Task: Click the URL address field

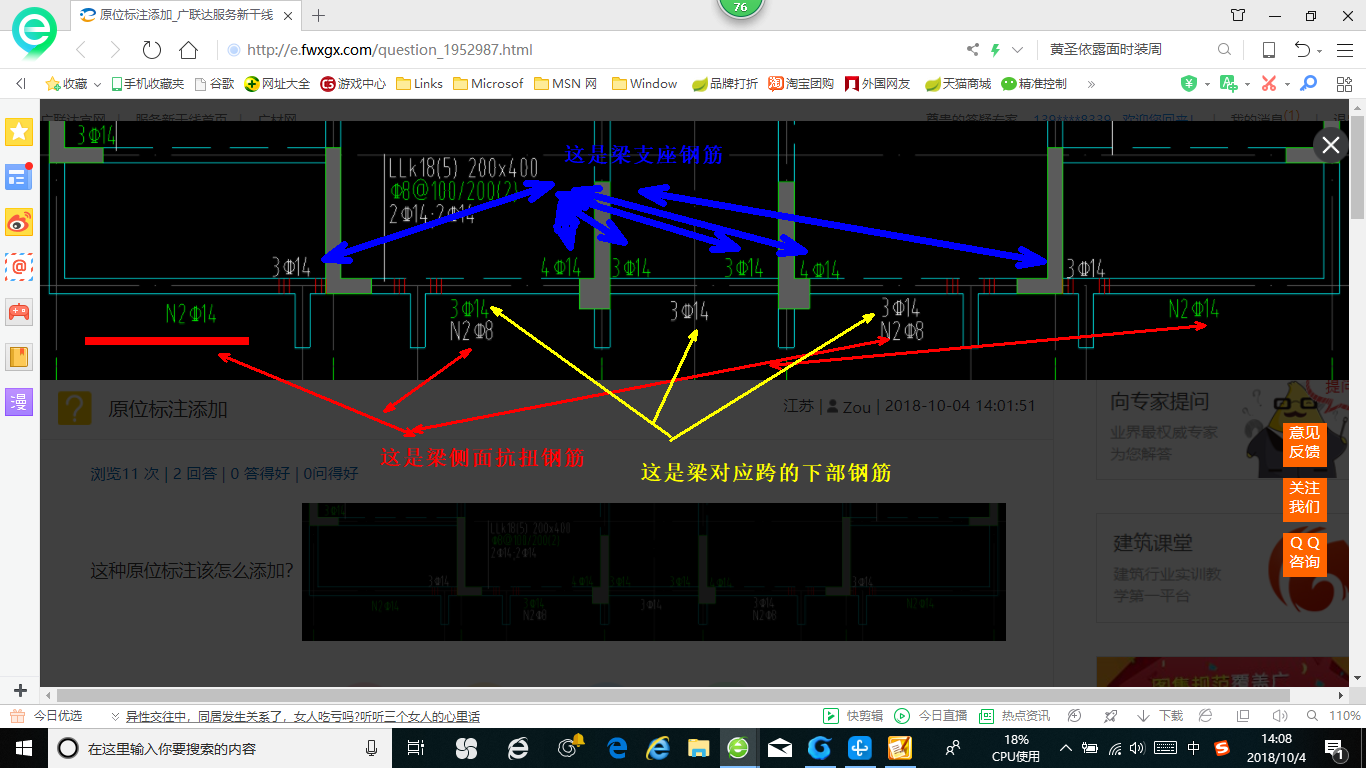Action: pos(590,50)
